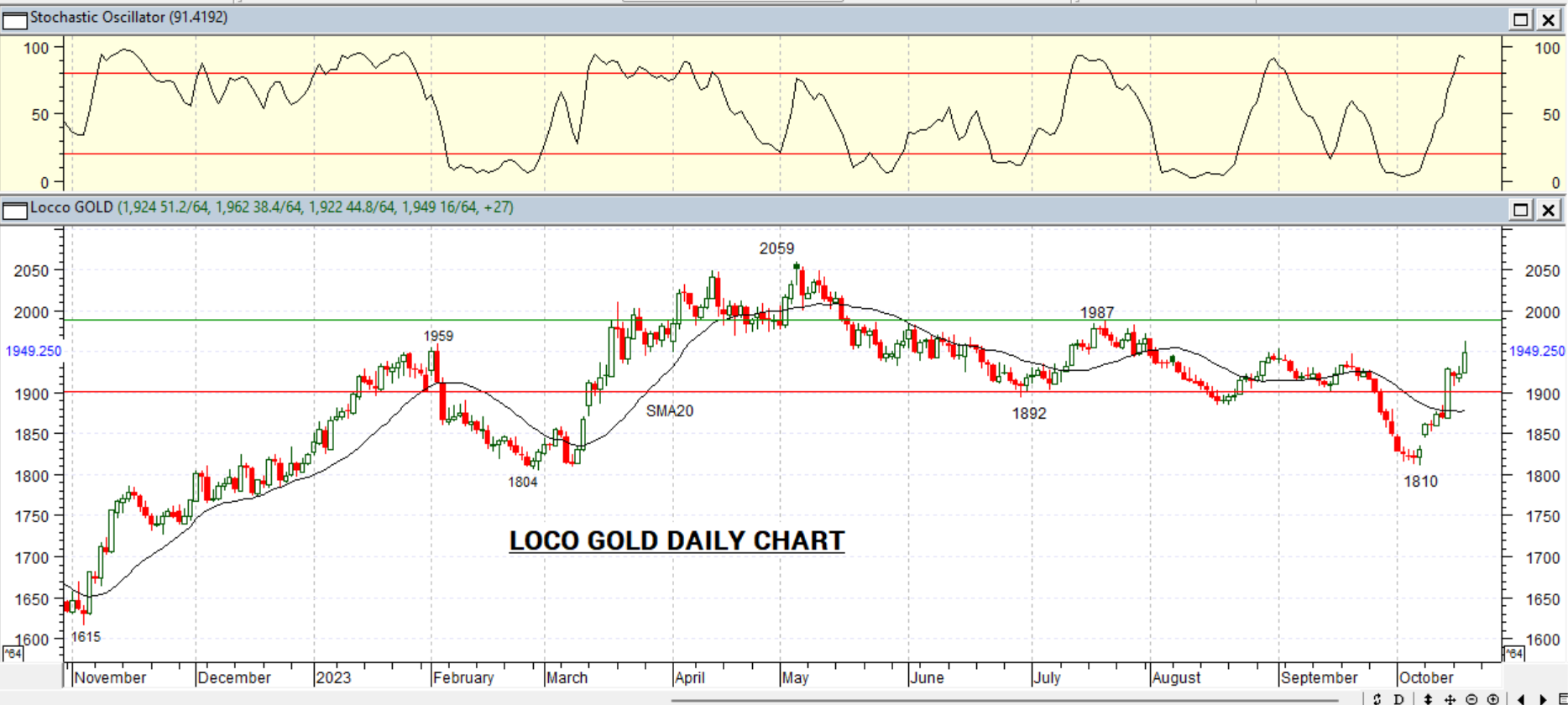Maximize the Locco GOLD price panel
The width and height of the screenshot is (1568, 705).
tap(1520, 209)
